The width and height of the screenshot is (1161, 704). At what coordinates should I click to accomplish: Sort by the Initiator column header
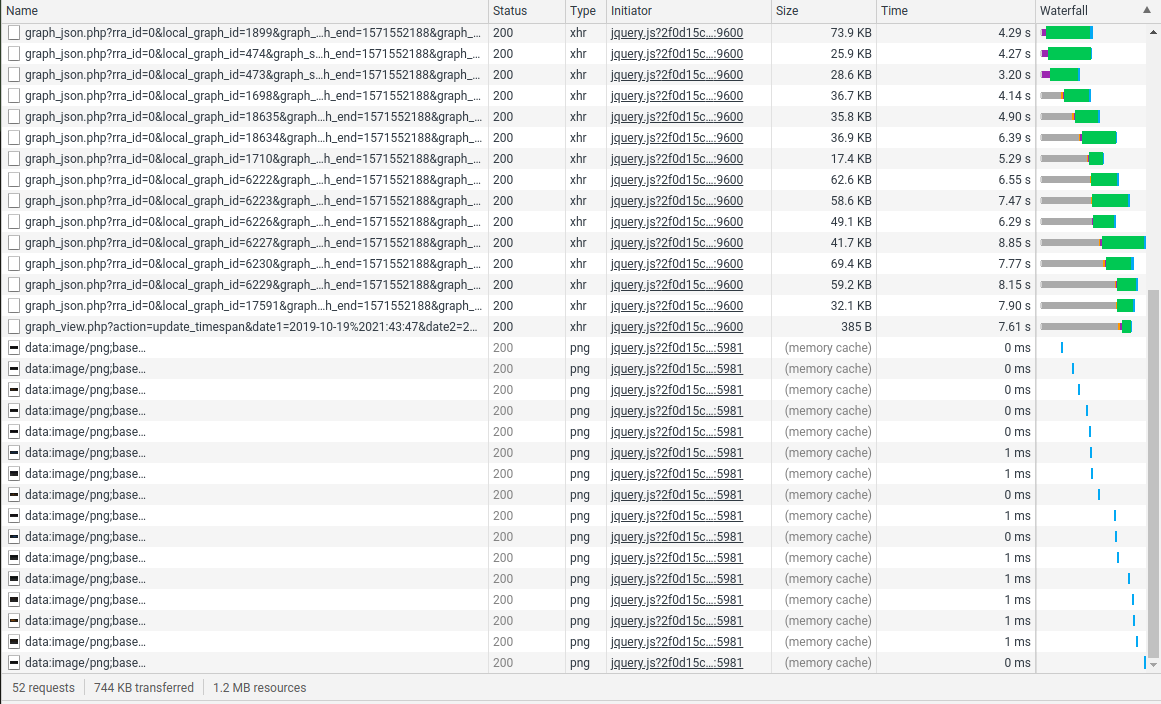coord(689,10)
